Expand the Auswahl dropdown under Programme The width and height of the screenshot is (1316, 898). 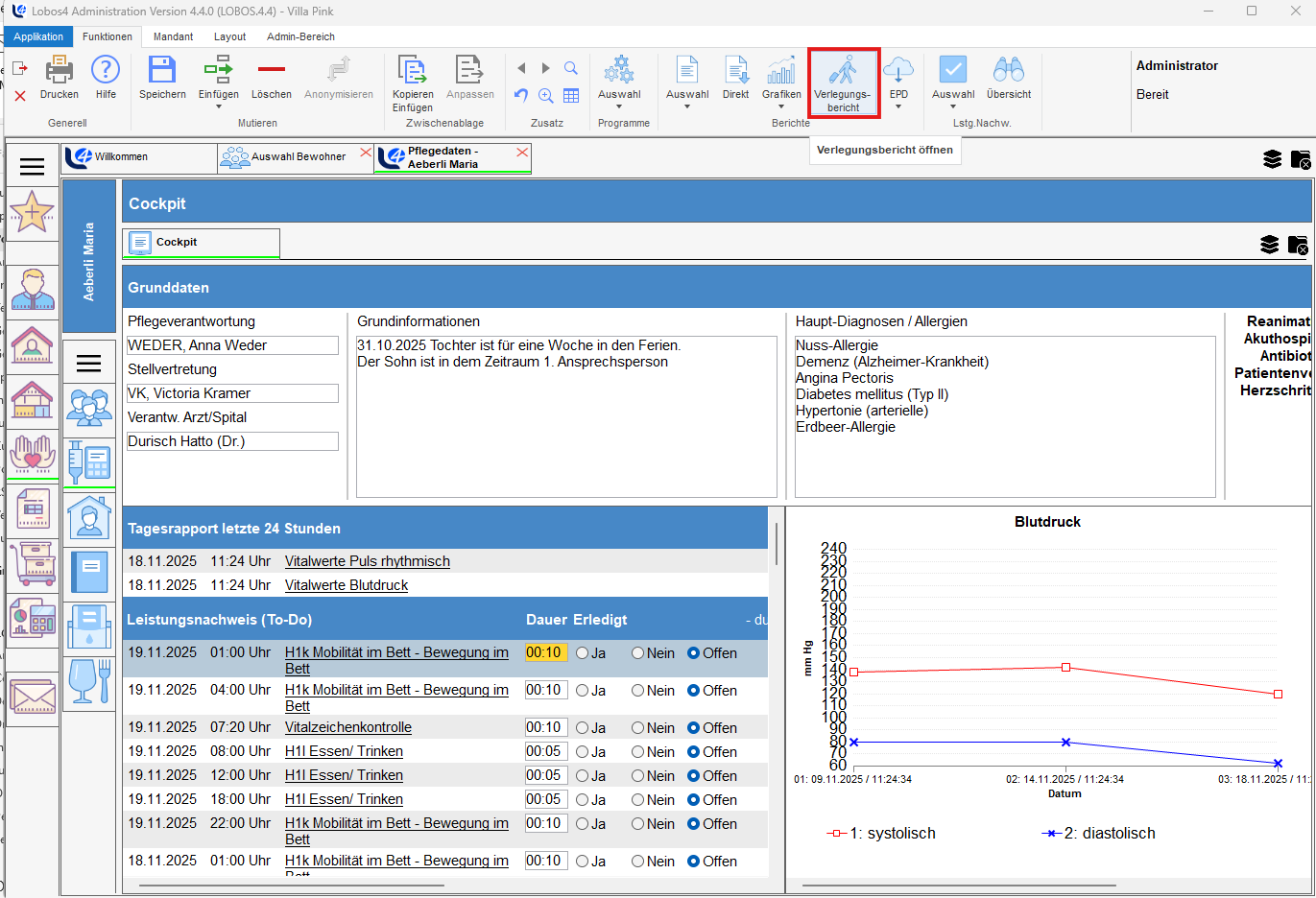pyautogui.click(x=619, y=106)
